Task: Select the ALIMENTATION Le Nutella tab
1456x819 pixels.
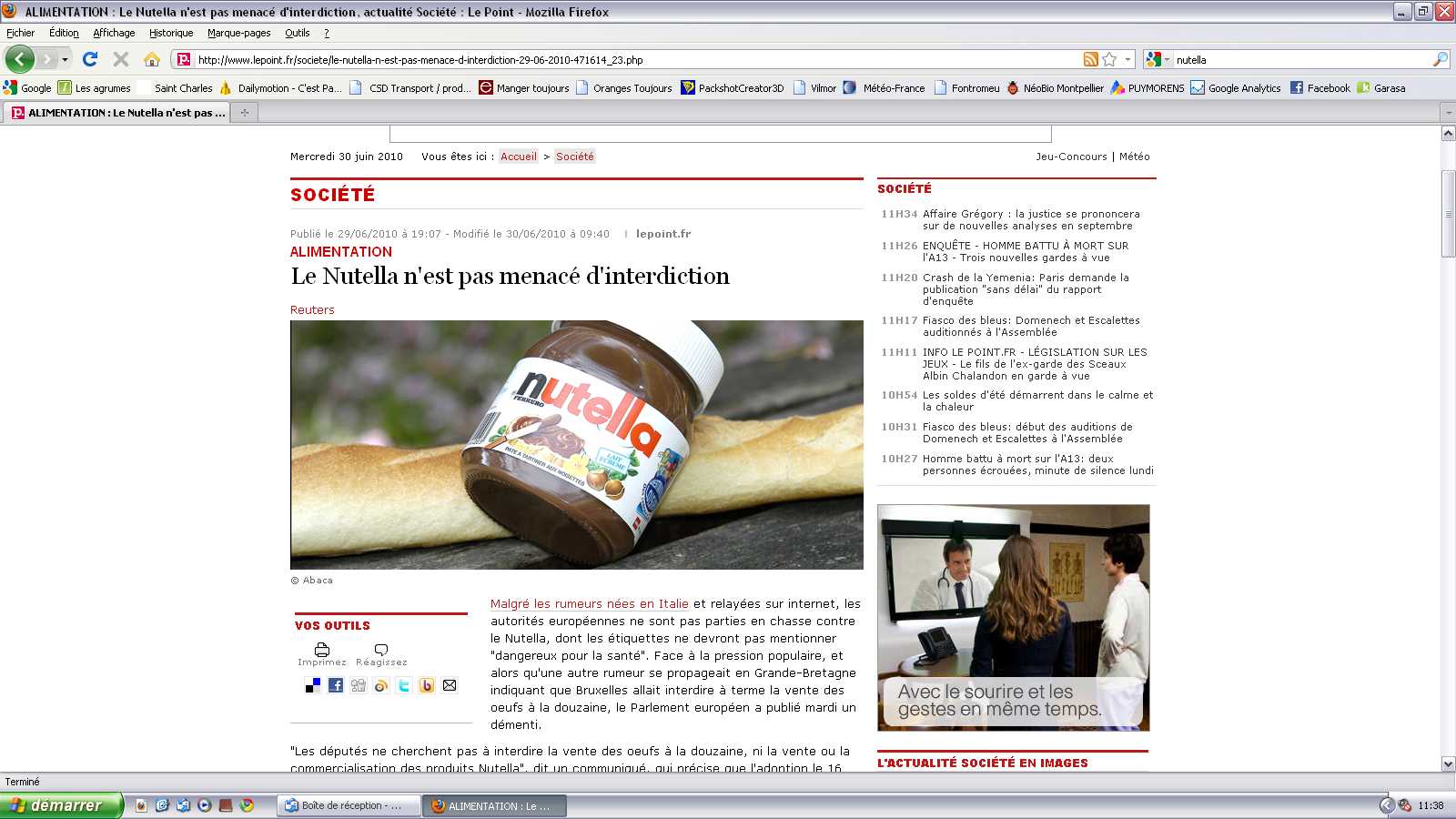Action: coord(118,113)
